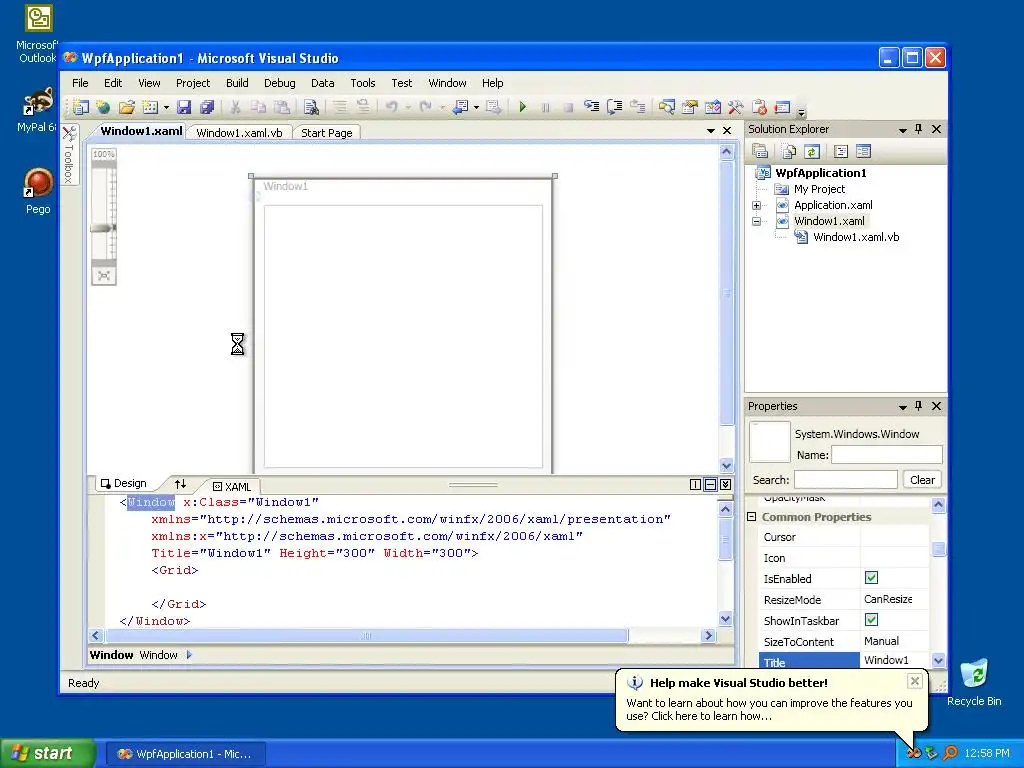Open the Debug menu
This screenshot has height=768, width=1024.
coord(280,83)
